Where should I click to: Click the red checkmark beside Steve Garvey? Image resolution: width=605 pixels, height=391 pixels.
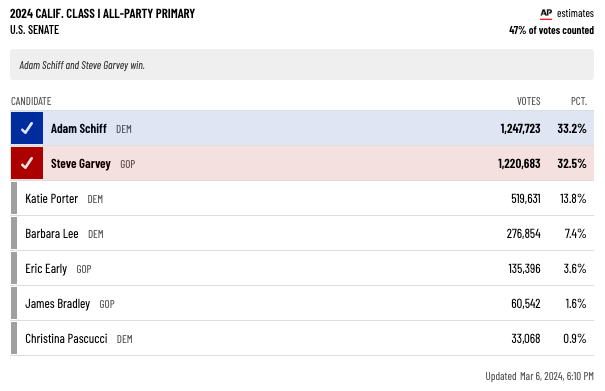coord(27,163)
